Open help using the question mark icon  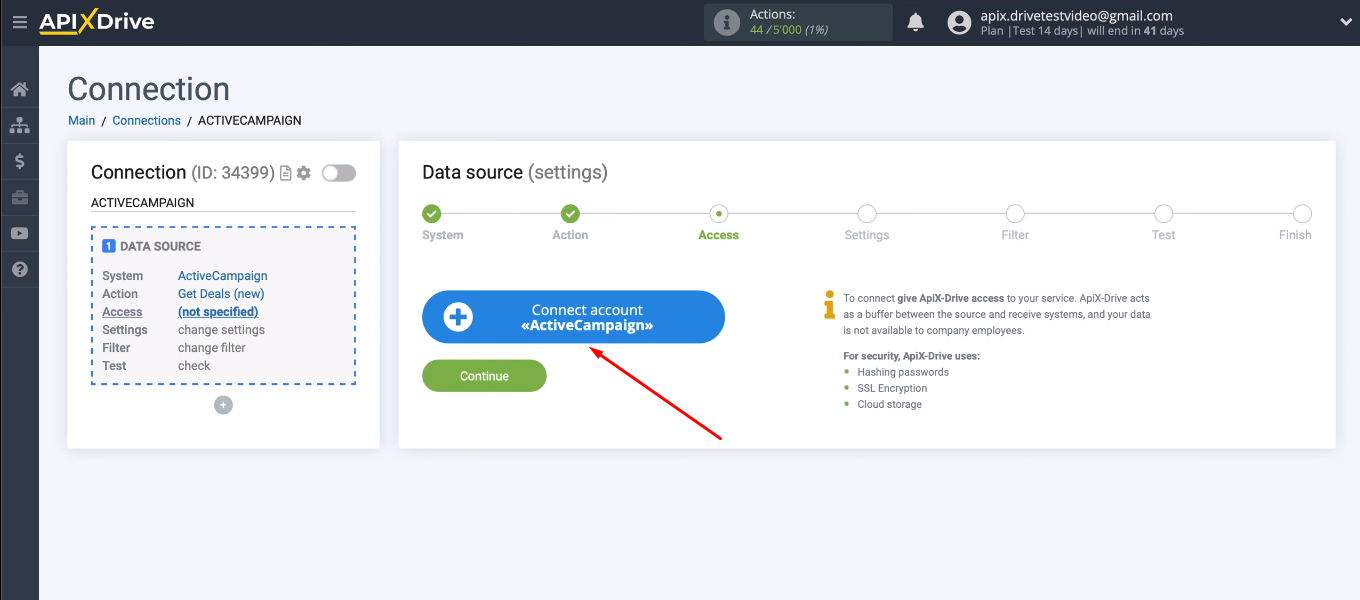coord(19,269)
